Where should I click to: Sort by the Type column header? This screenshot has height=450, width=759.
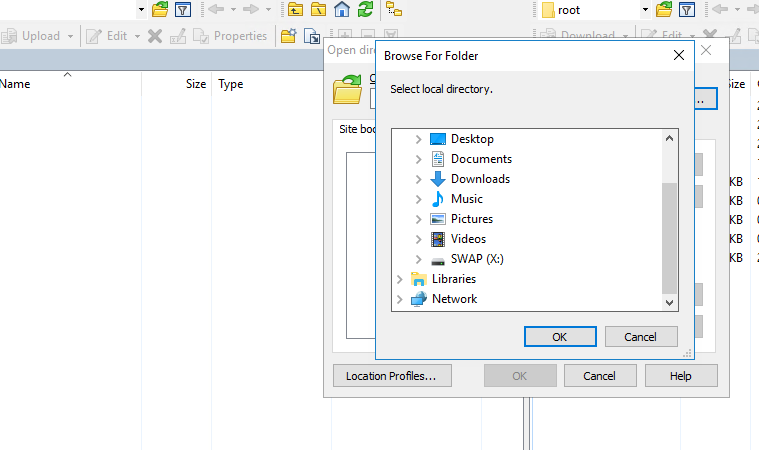(231, 84)
